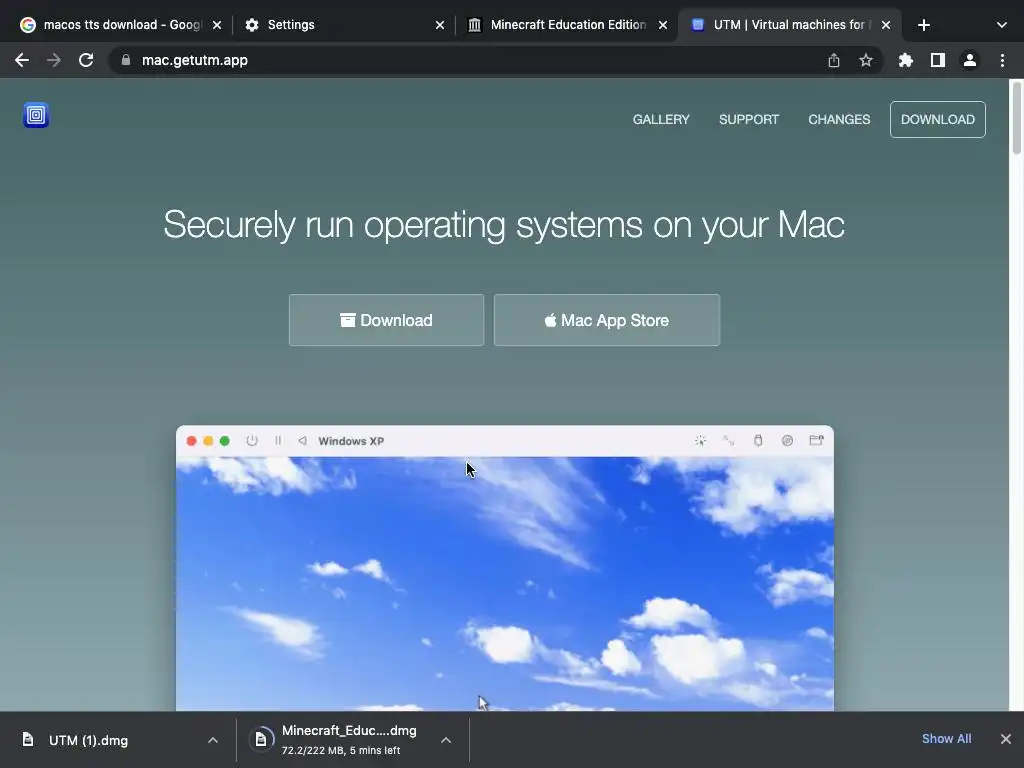
Task: Click the browser forward arrow
Action: [x=54, y=60]
